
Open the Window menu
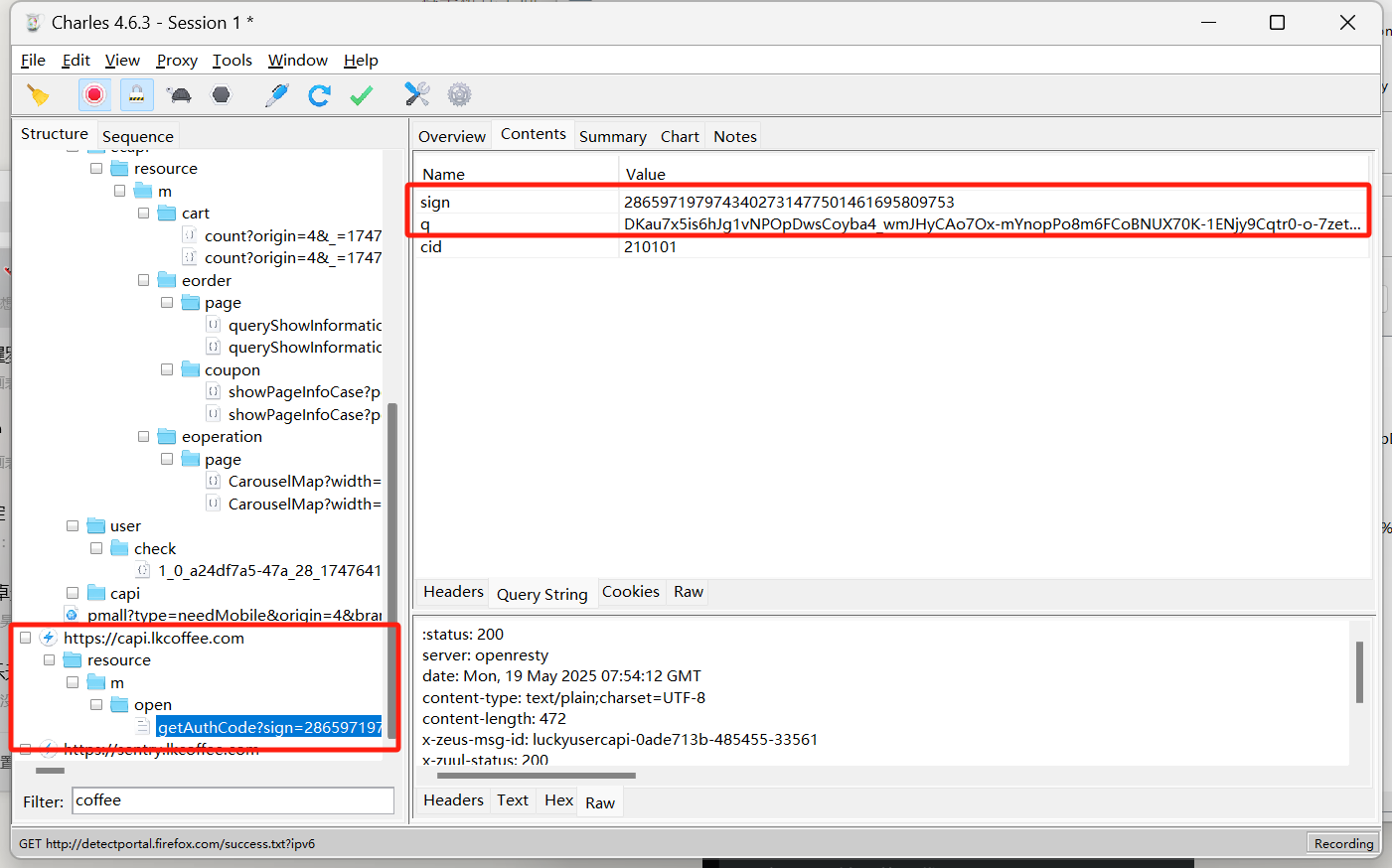[x=298, y=61]
